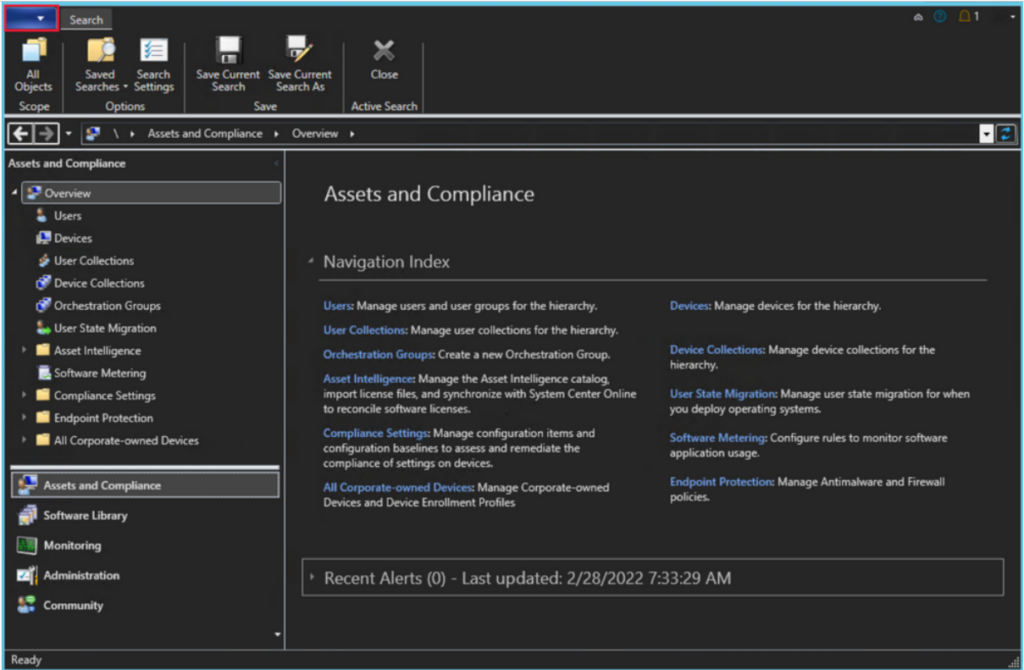Click Assets and Compliance breadcrumb

click(205, 134)
